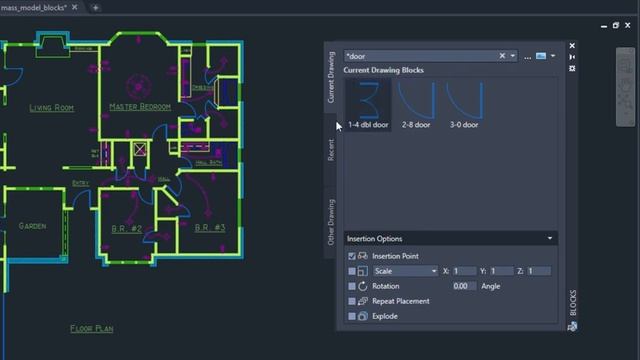
Task: Open a new drawing tab with plus
Action: click(x=95, y=7)
